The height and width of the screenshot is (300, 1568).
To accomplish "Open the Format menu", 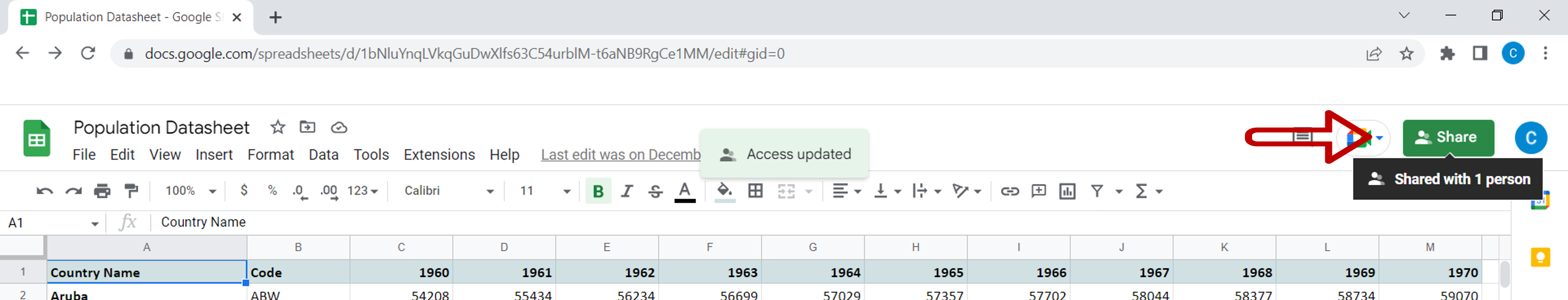I will pos(270,155).
